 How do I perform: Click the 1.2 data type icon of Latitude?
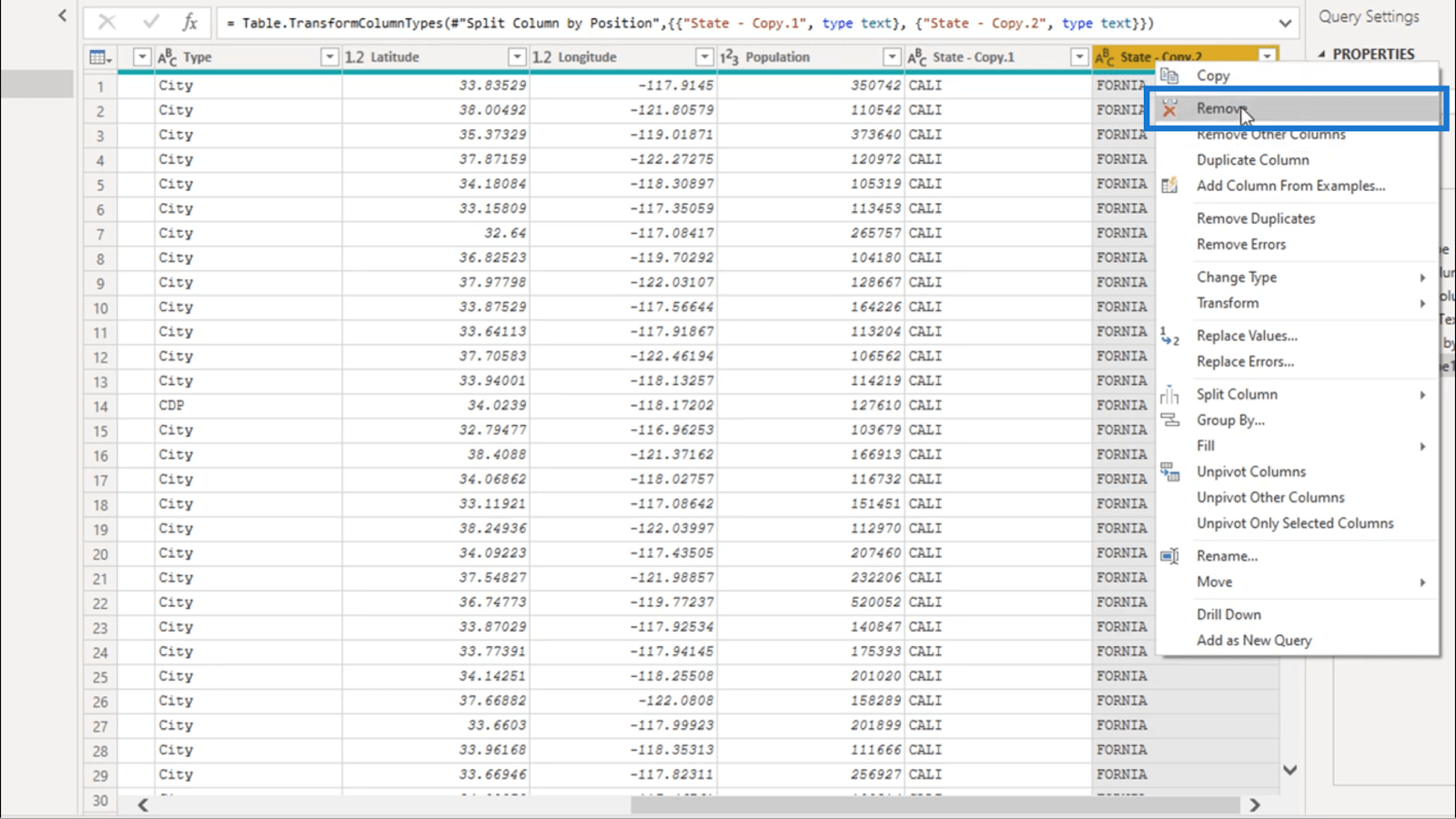354,57
